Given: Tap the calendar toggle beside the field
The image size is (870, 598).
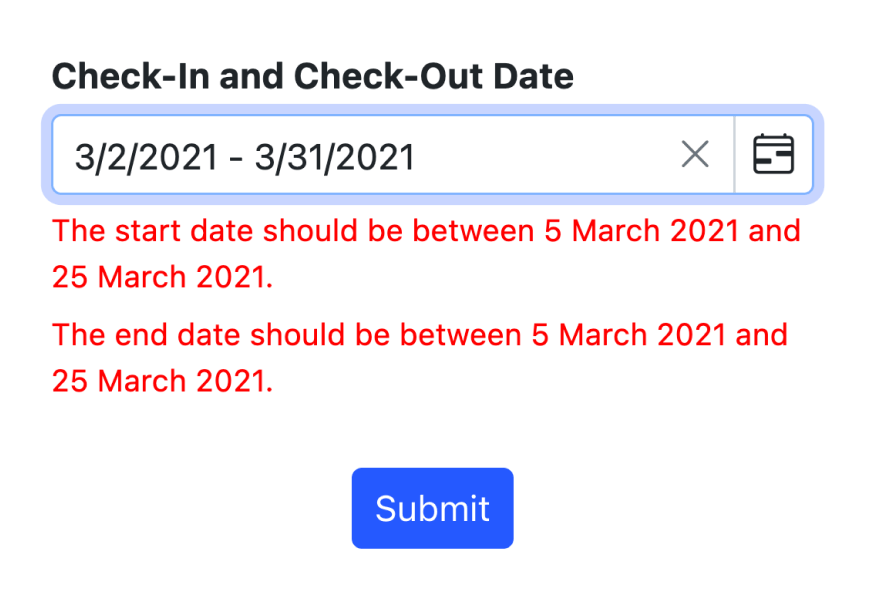Looking at the screenshot, I should click(x=773, y=154).
